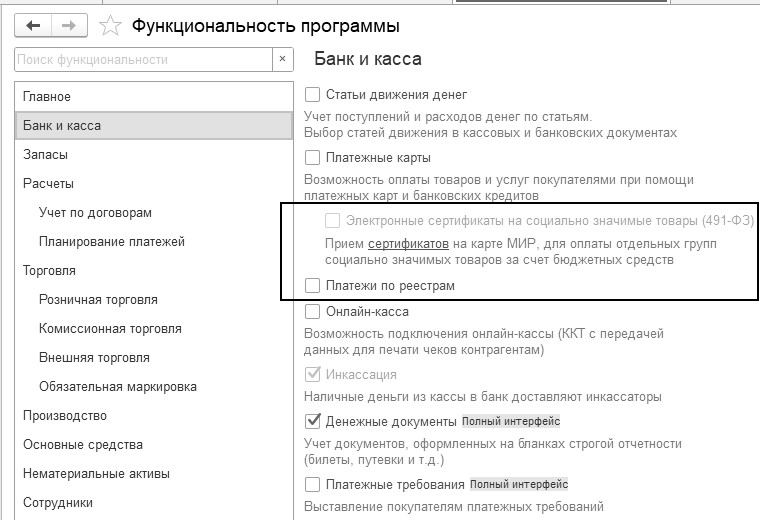Click description 'Наличные деньги из кассы в банк доставляют инкассаторы'

point(483,397)
